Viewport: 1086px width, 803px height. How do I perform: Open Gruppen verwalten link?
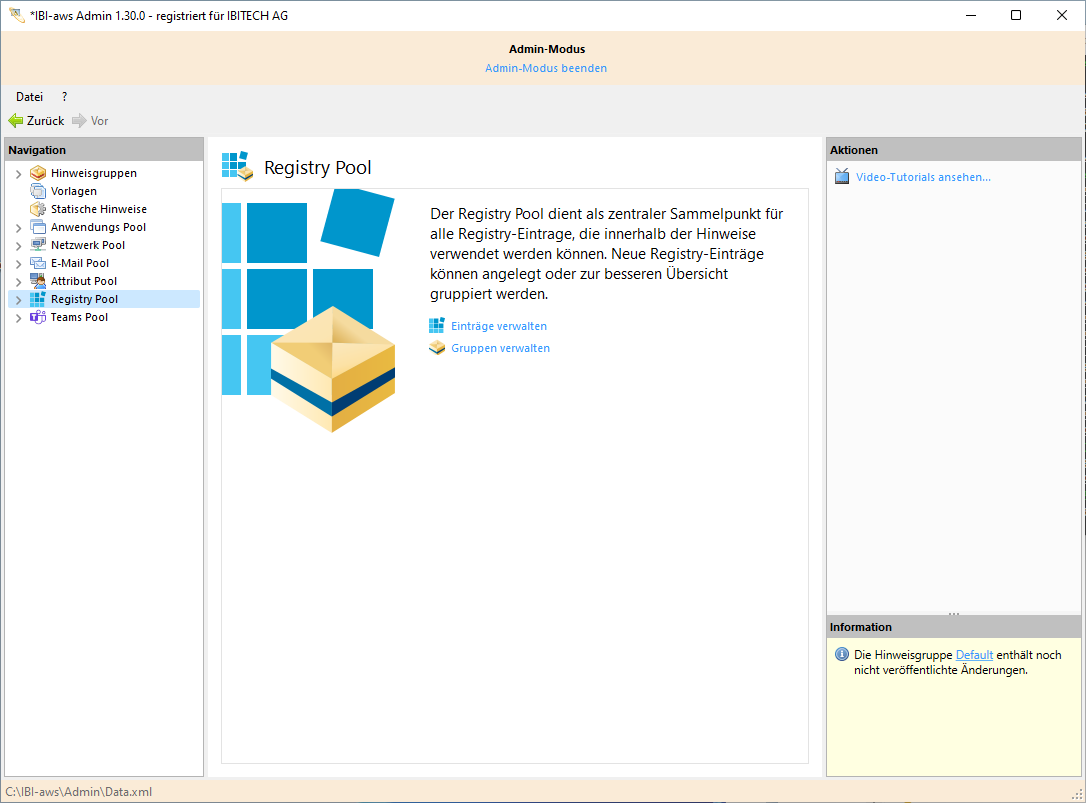click(500, 348)
